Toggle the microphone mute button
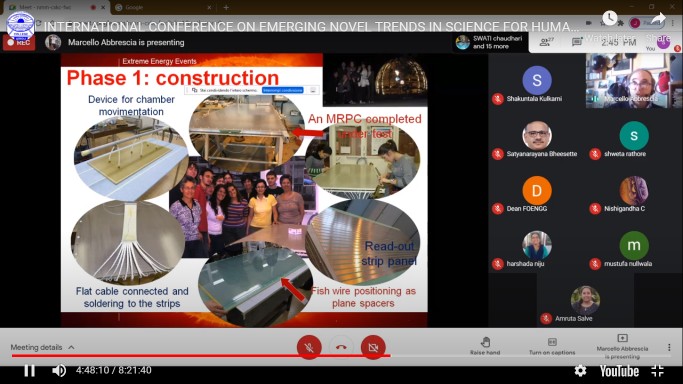This screenshot has width=683, height=384. pos(309,347)
